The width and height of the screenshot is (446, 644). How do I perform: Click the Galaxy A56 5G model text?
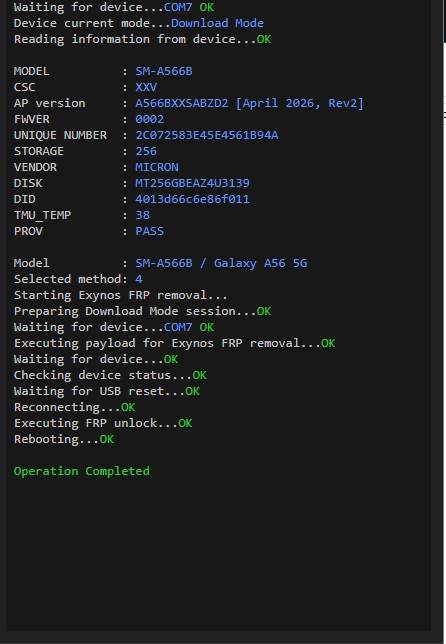click(260, 263)
